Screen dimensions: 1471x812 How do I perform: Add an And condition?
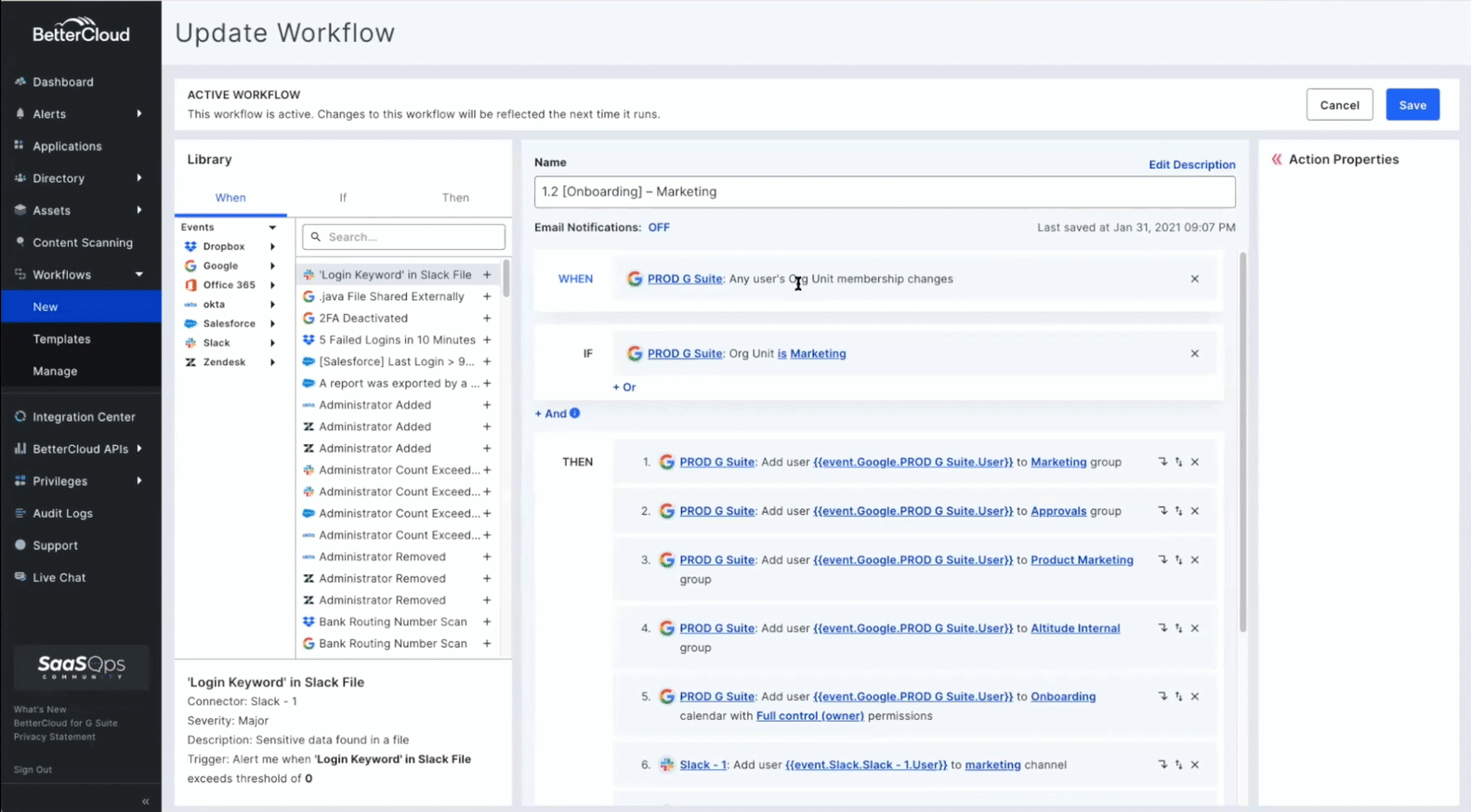tap(551, 413)
